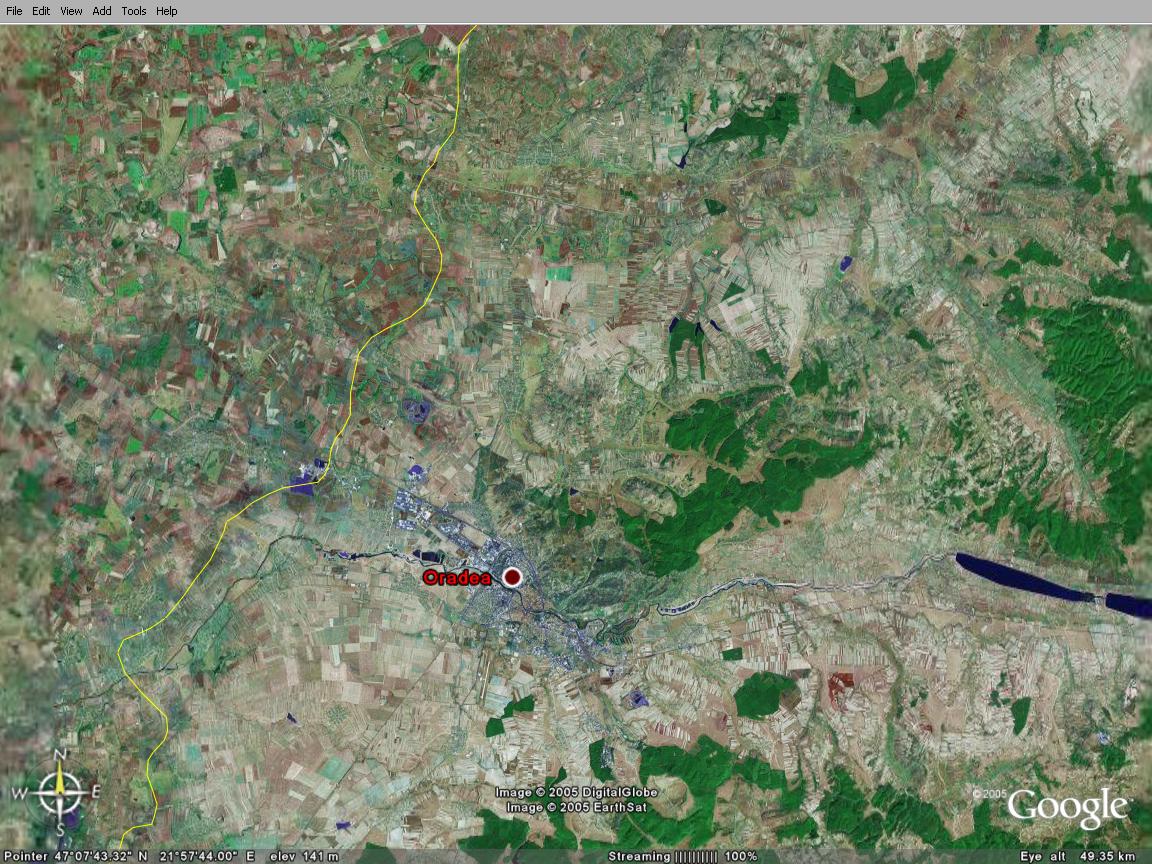The width and height of the screenshot is (1152, 864).
Task: Click the center of the compass rose
Action: point(60,792)
